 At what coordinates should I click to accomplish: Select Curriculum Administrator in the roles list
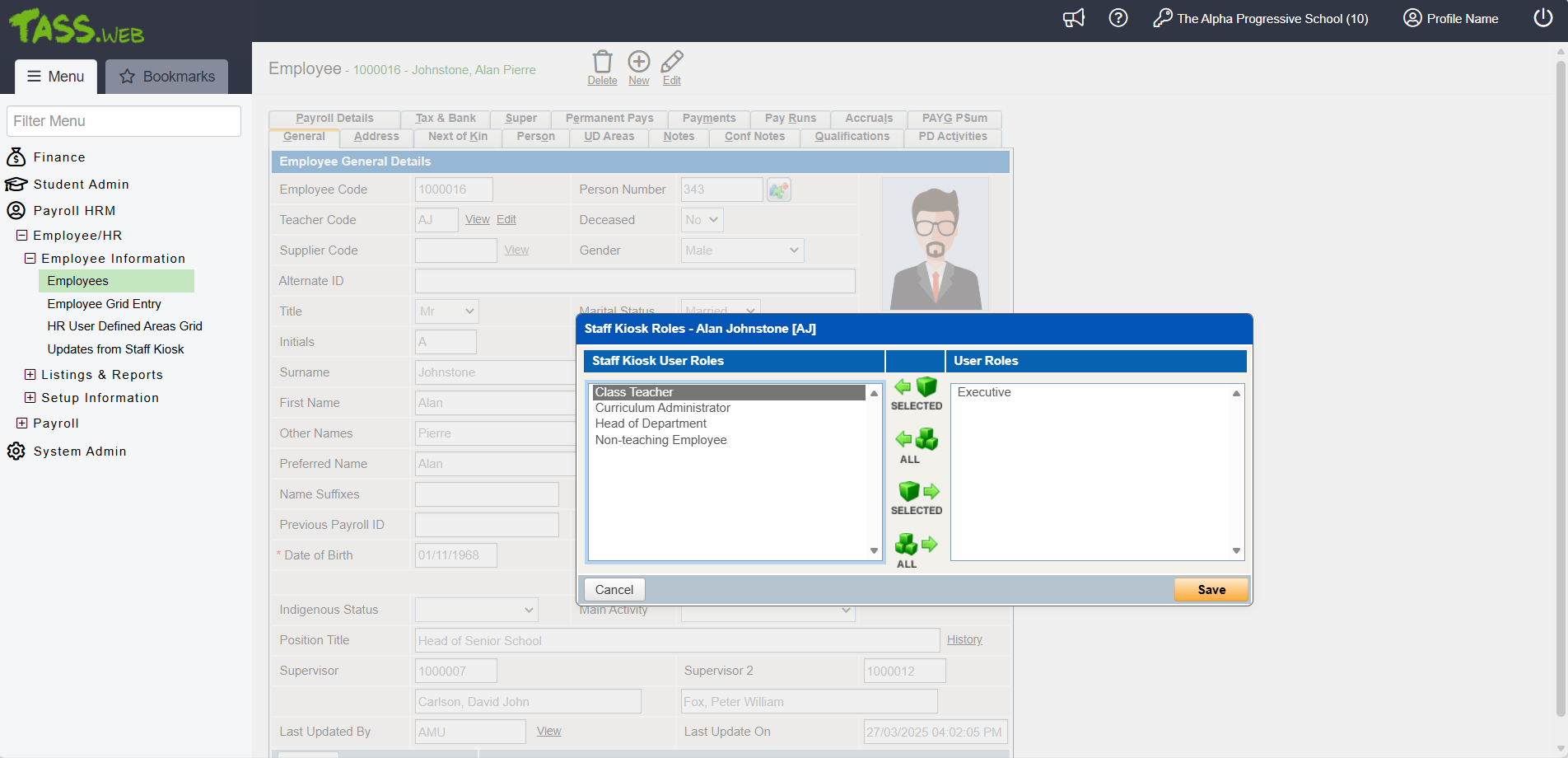(663, 408)
